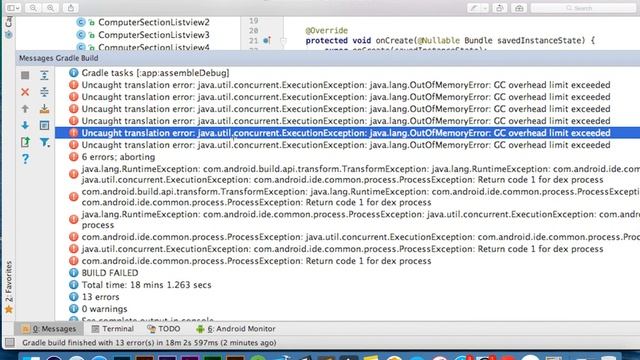Open the Share button in the window toolbar

click(71, 8)
